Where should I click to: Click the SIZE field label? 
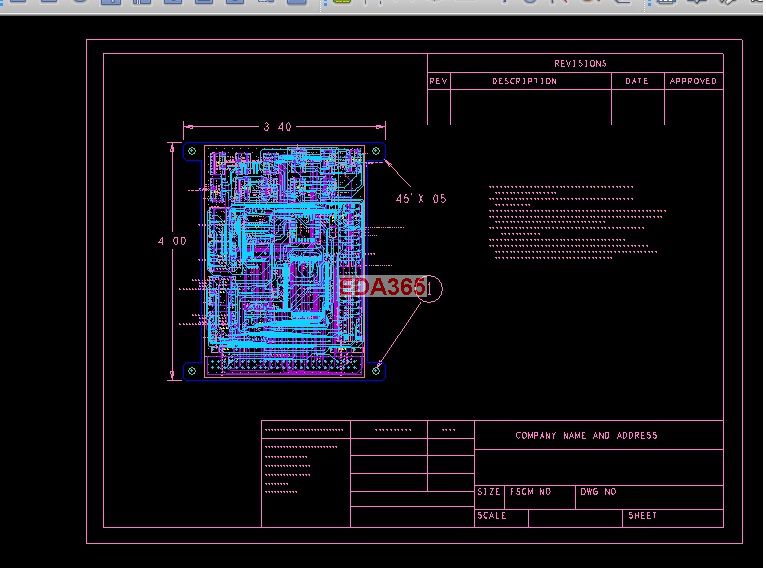pos(489,492)
